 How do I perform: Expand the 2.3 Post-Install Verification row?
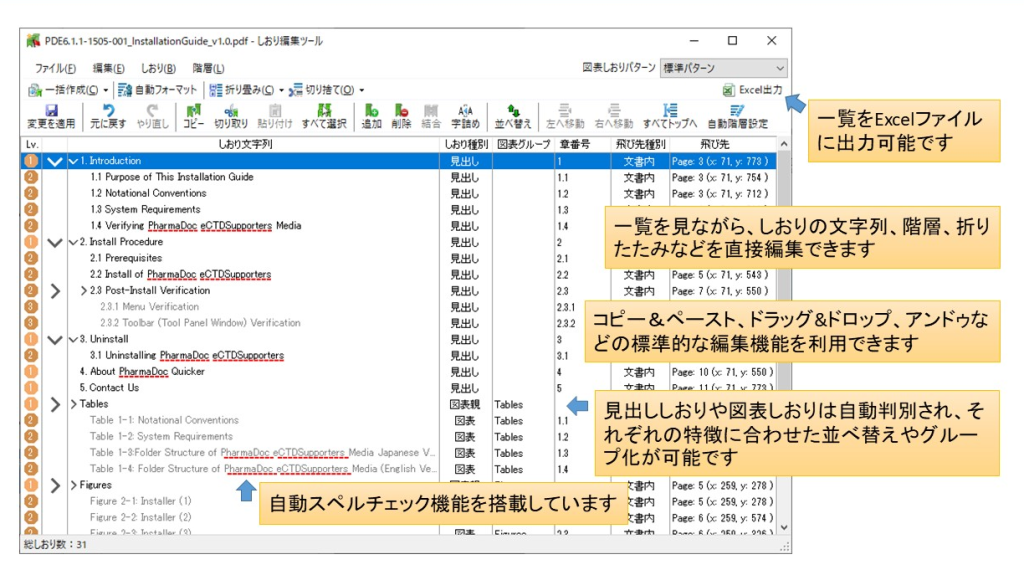[55, 291]
